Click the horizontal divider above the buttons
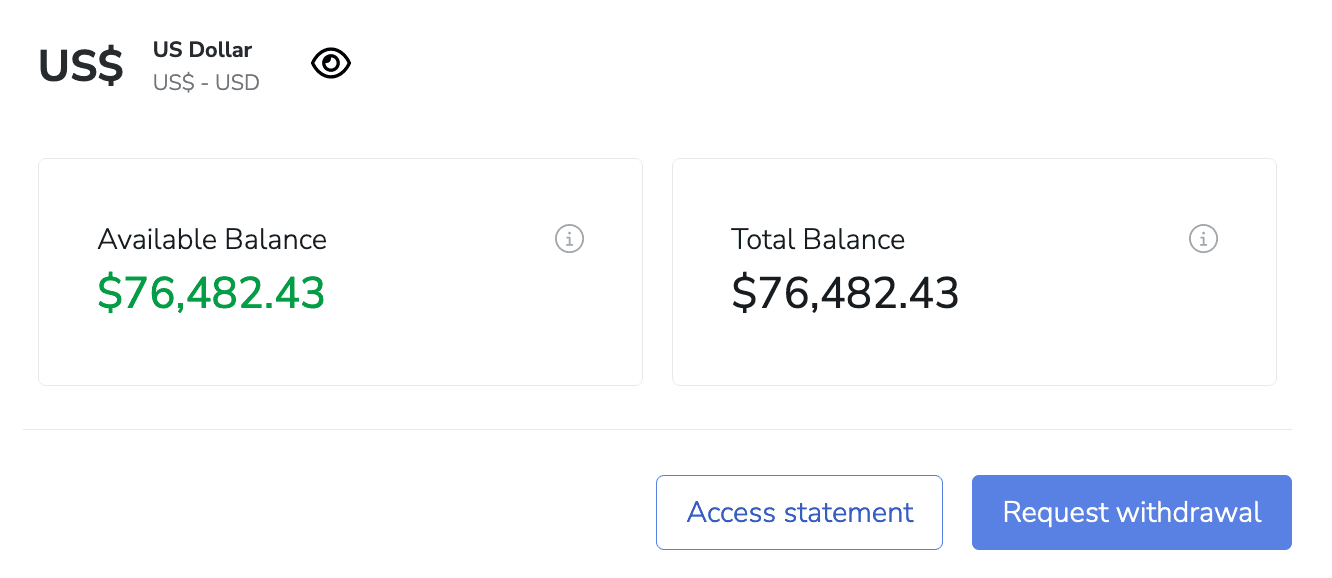Viewport: 1332px width, 578px height. 658,430
